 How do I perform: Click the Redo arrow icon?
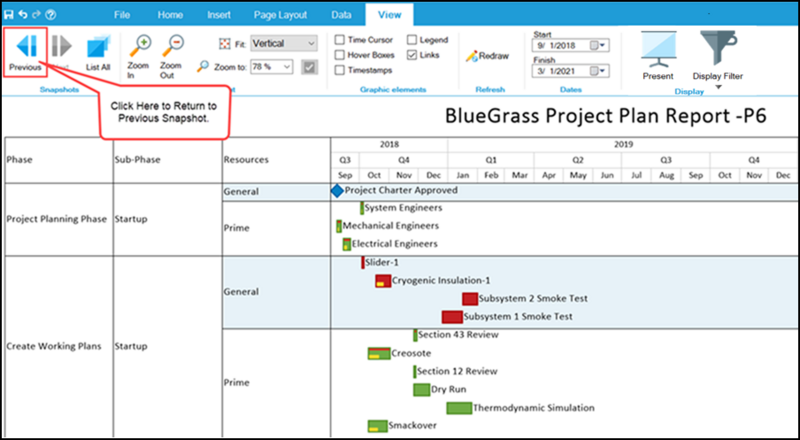coord(36,15)
